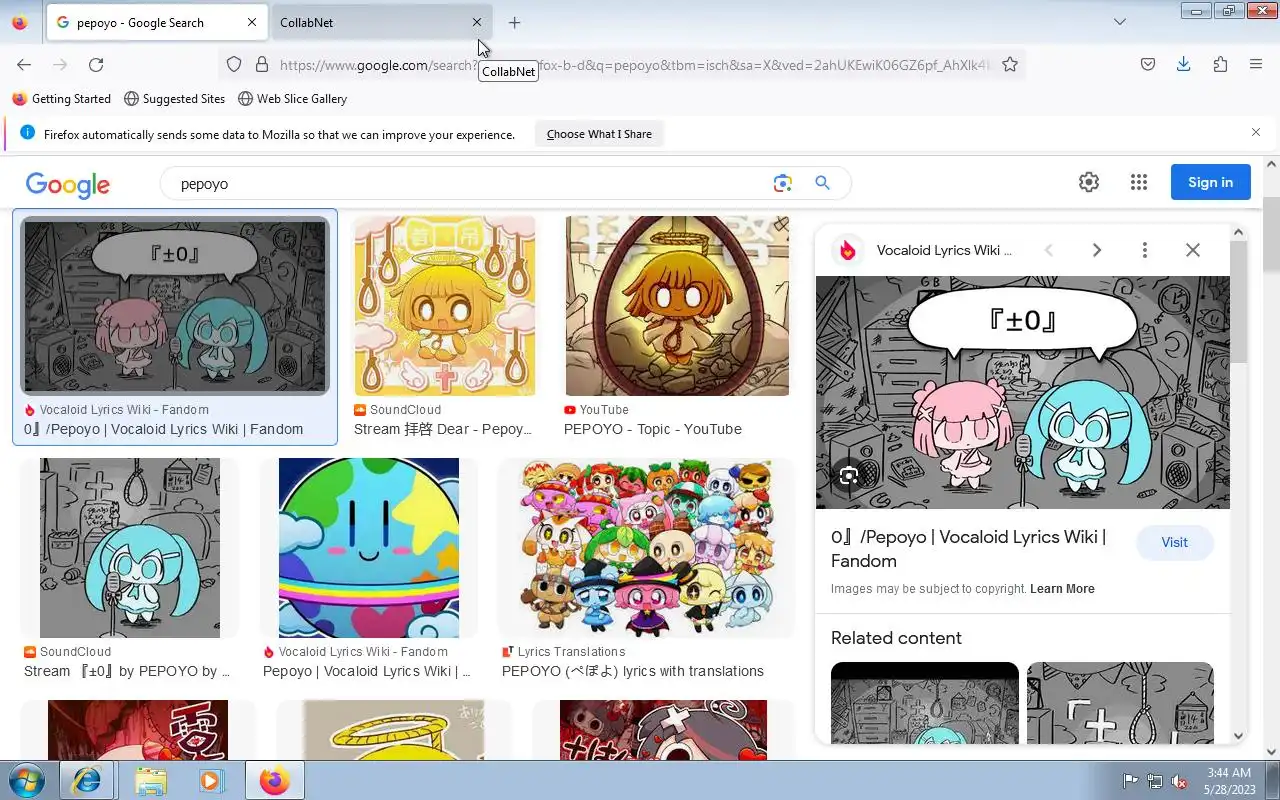Dismiss the Firefox data notification bar
This screenshot has width=1280, height=800.
(x=1256, y=132)
